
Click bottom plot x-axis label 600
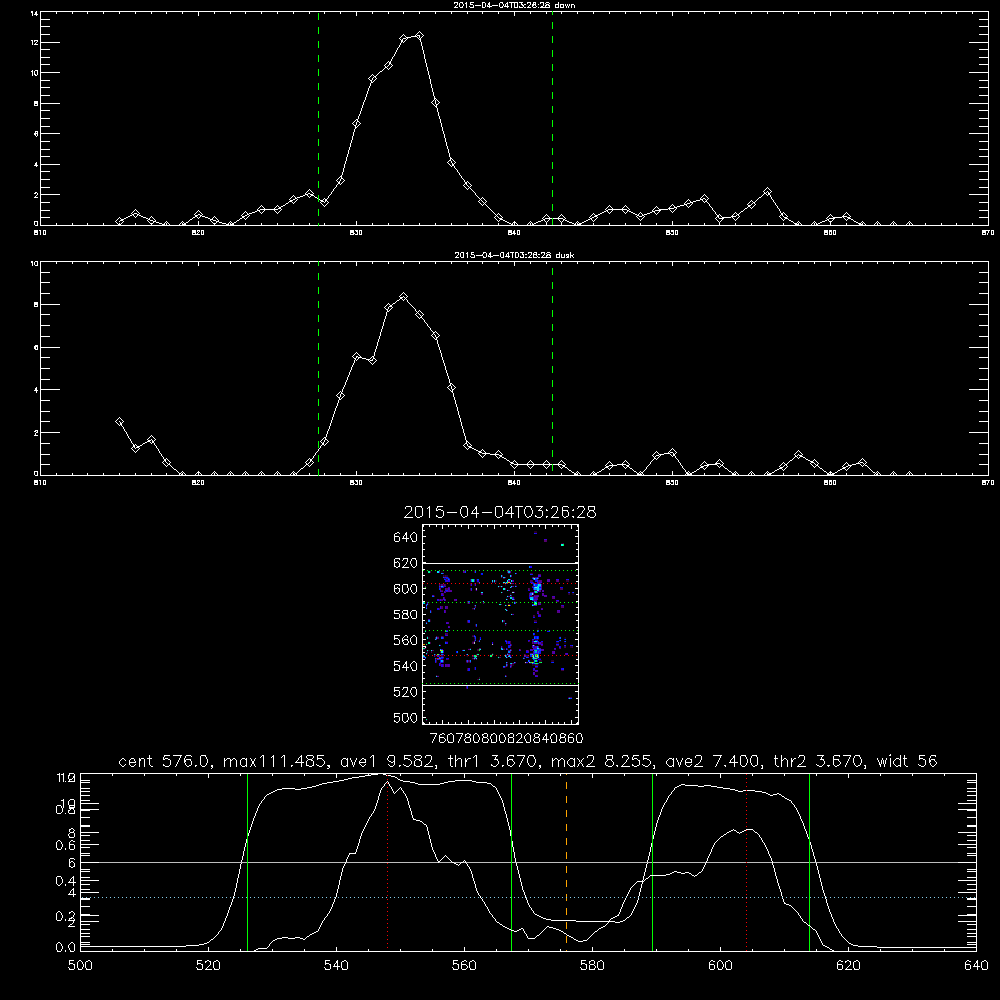[720, 966]
